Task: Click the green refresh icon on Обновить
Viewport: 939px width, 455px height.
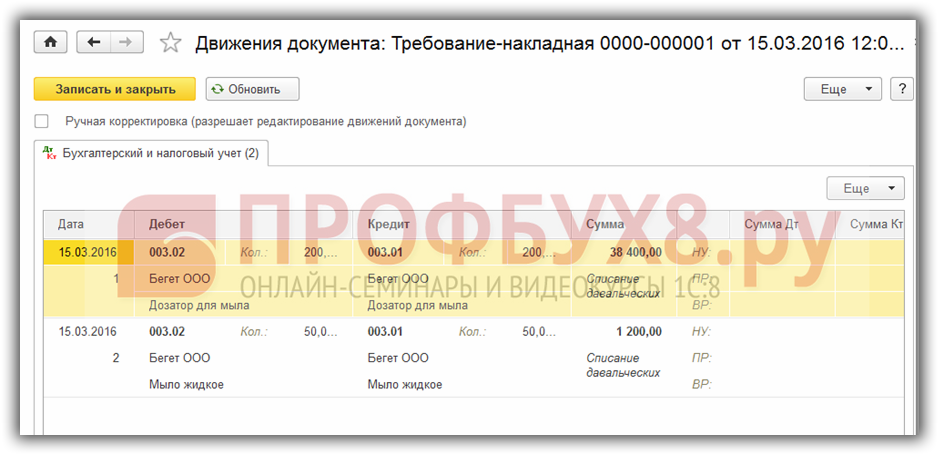Action: coord(217,89)
